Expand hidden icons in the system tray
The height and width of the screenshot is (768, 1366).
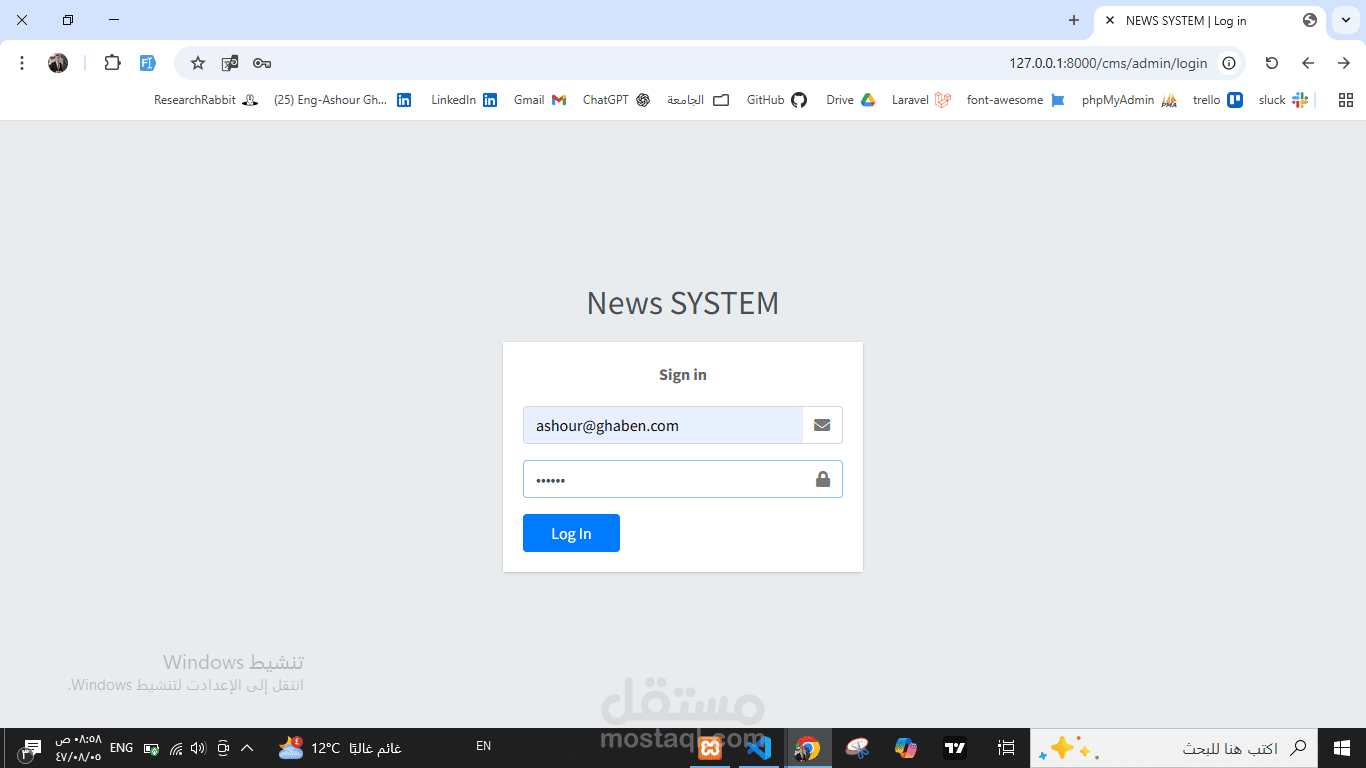click(246, 747)
